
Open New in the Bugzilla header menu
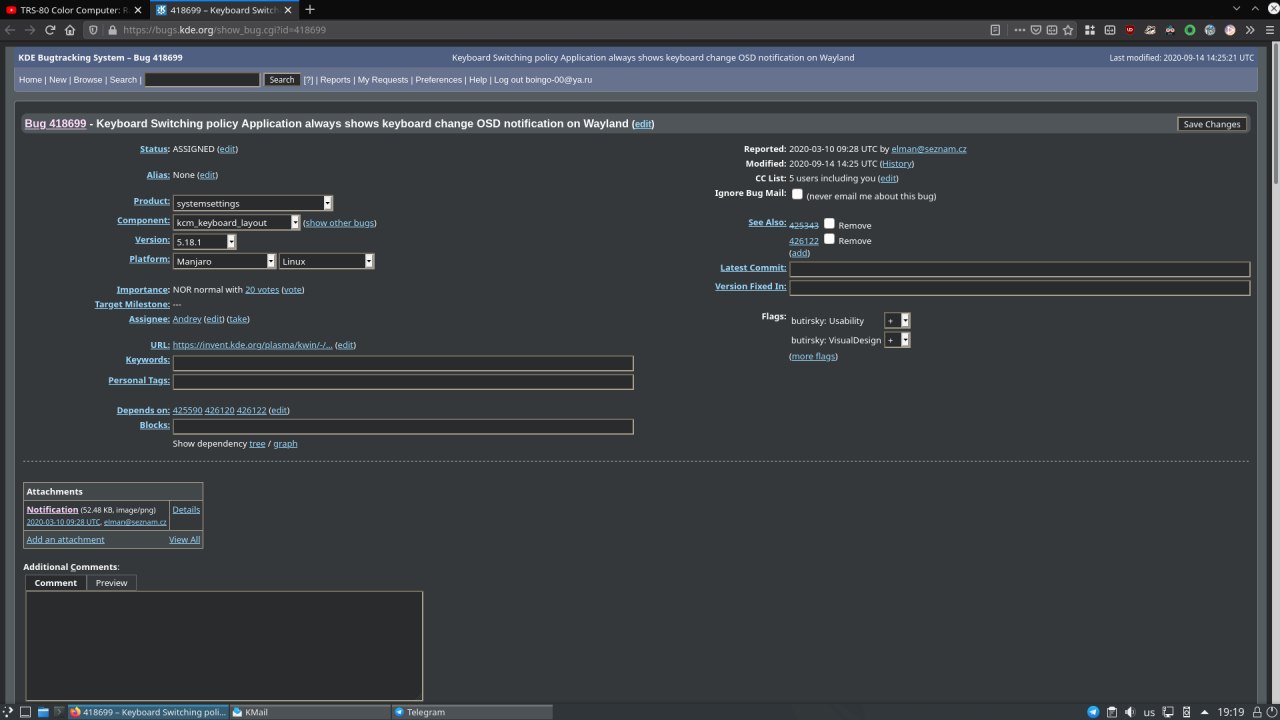coord(57,80)
